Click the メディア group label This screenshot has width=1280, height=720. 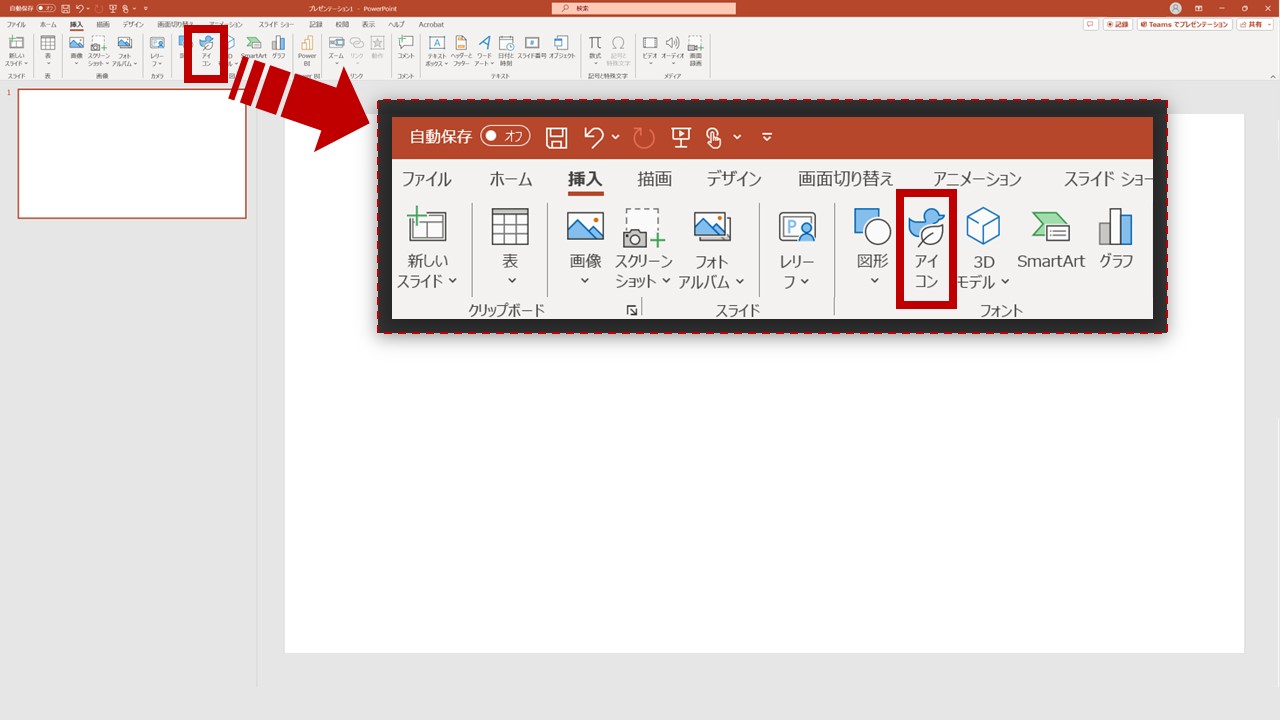(673, 76)
